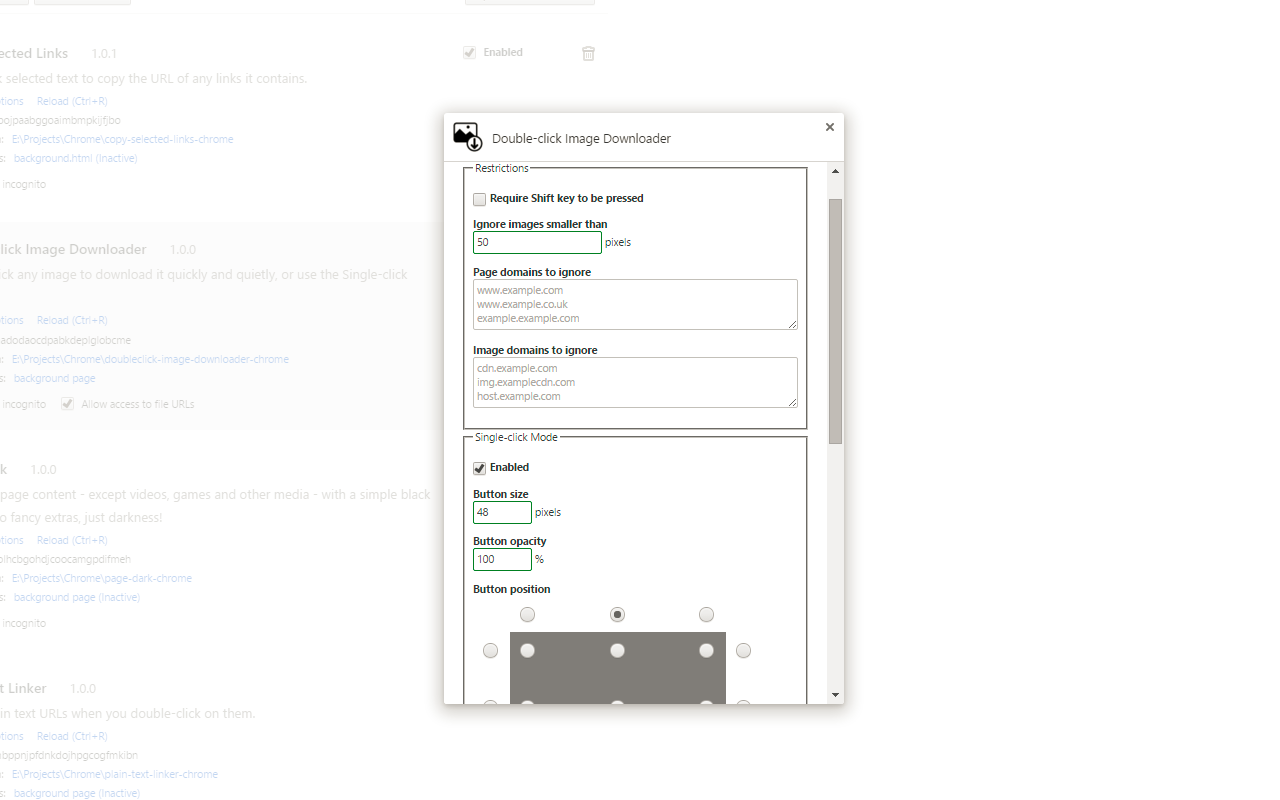Screen dimensions: 1280x800
Task: Inspect background page (Inactive) under page-dark-chrome
Action: [x=75, y=597]
